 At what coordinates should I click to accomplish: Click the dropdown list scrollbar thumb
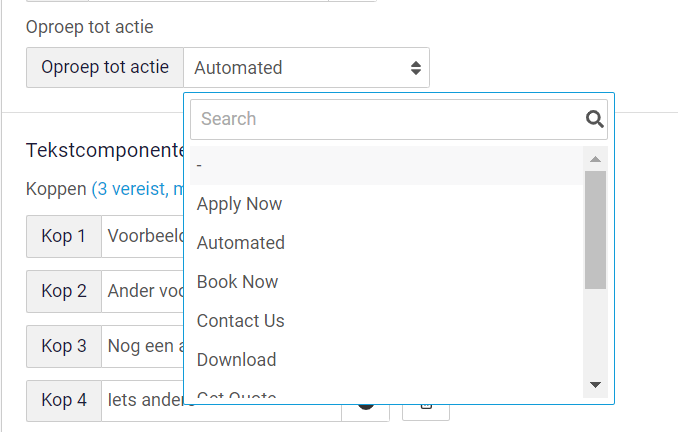595,230
